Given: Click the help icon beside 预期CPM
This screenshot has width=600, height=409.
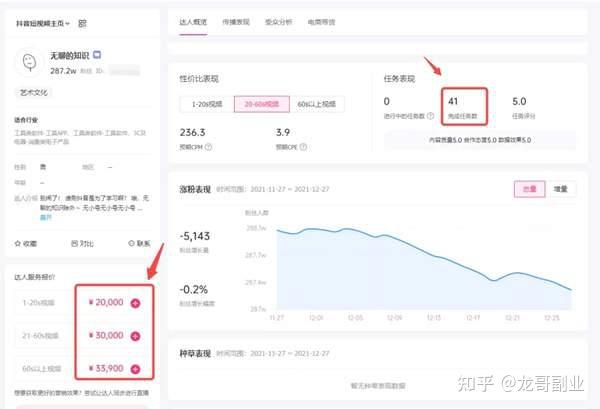Looking at the screenshot, I should point(209,147).
